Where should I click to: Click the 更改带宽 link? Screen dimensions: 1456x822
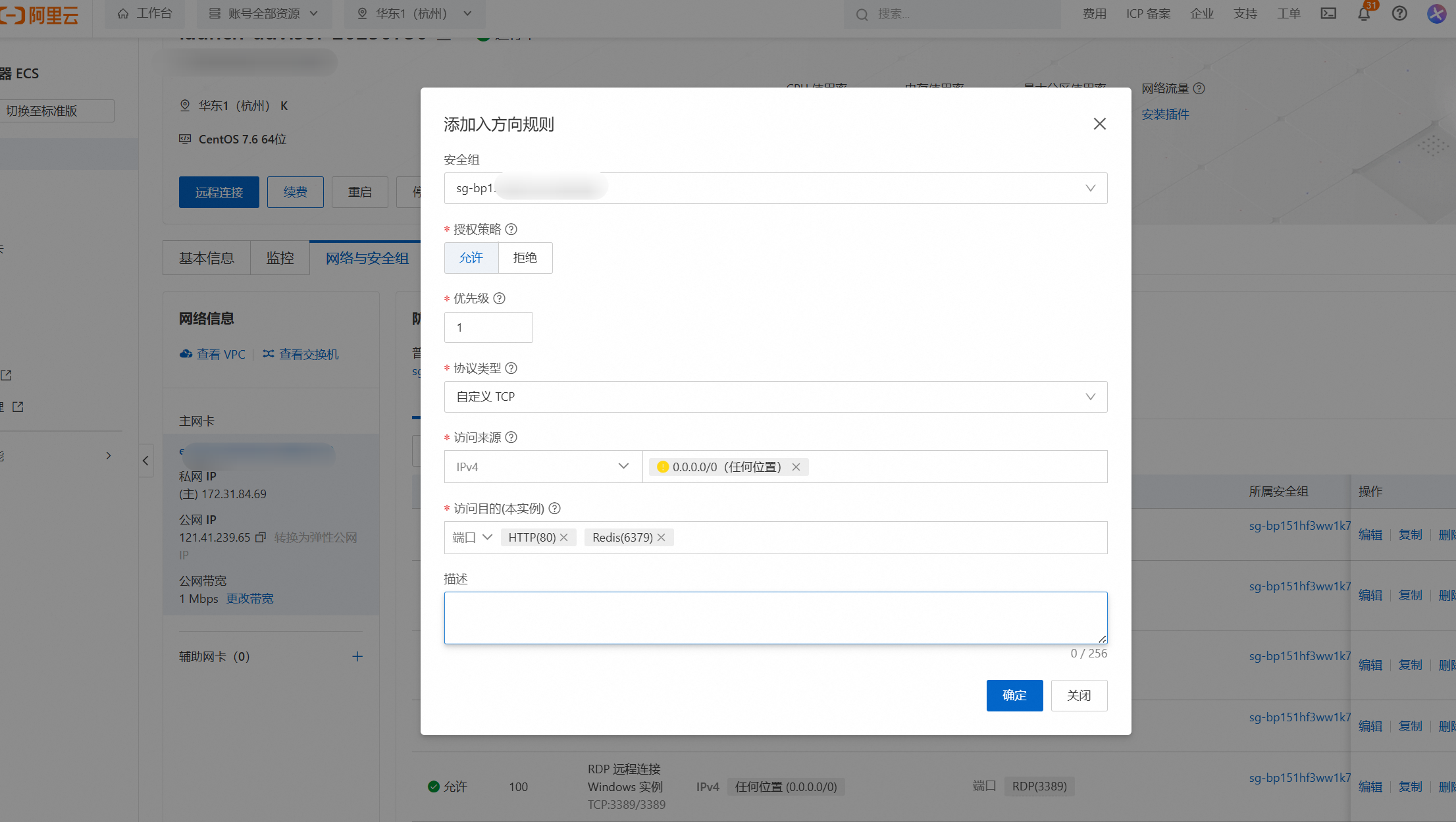(x=250, y=599)
